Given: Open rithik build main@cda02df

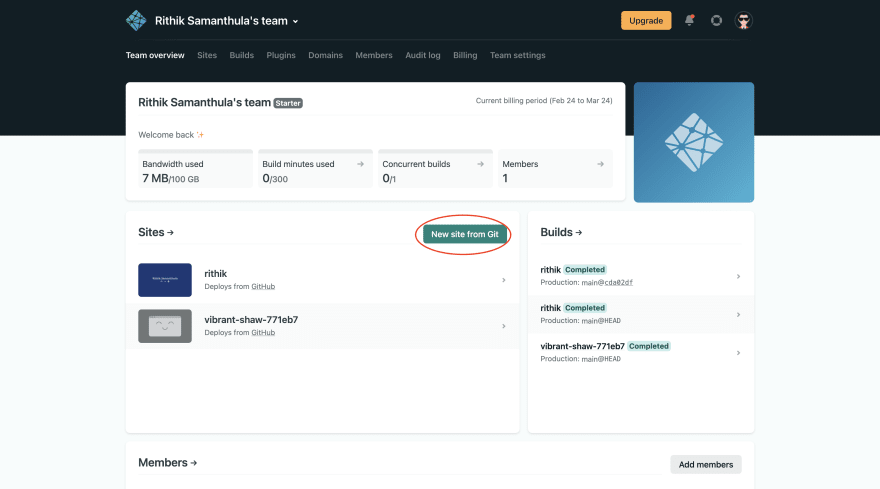Looking at the screenshot, I should tap(641, 276).
